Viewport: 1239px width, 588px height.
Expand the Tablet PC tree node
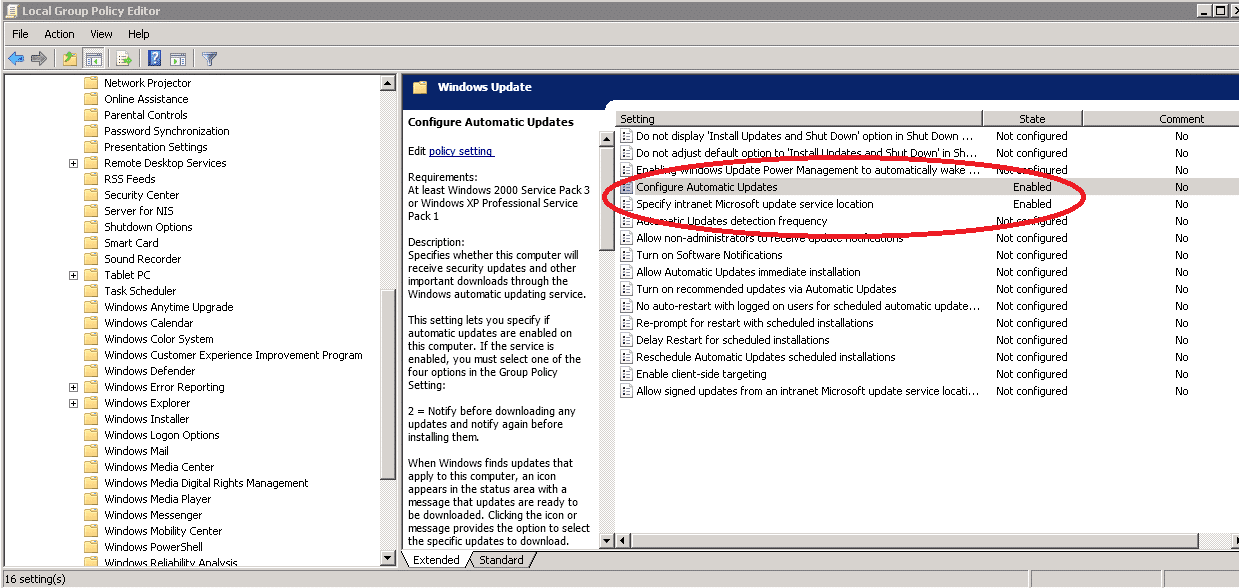coord(74,275)
